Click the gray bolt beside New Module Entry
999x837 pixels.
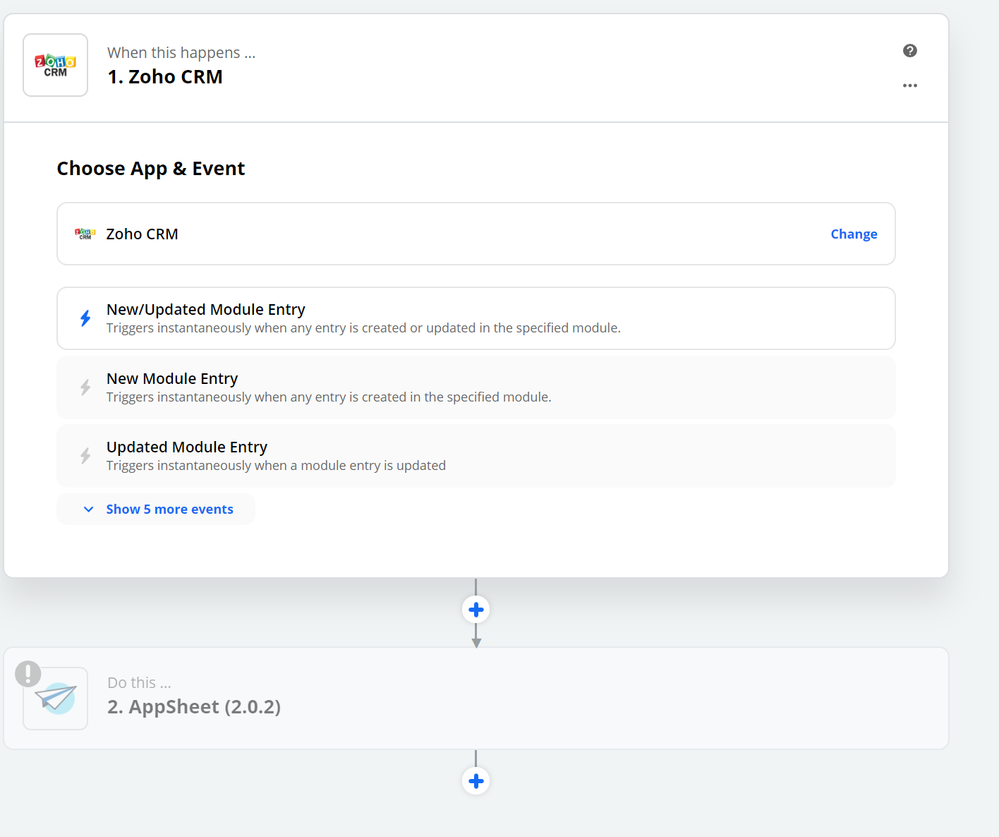click(x=85, y=387)
